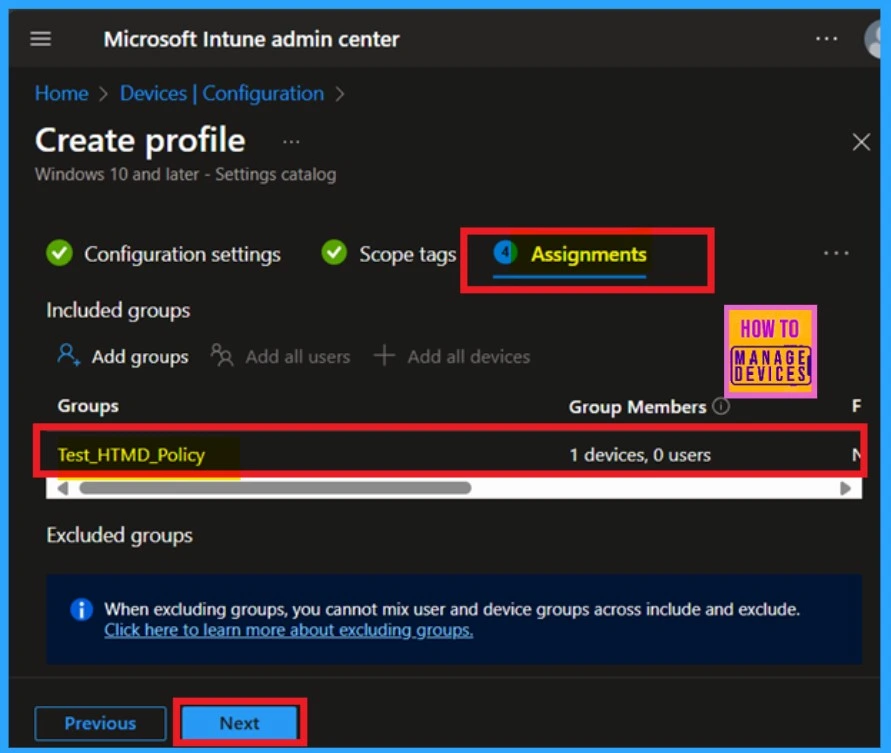Click the Add groups icon
Image resolution: width=891 pixels, height=753 pixels.
tap(68, 356)
